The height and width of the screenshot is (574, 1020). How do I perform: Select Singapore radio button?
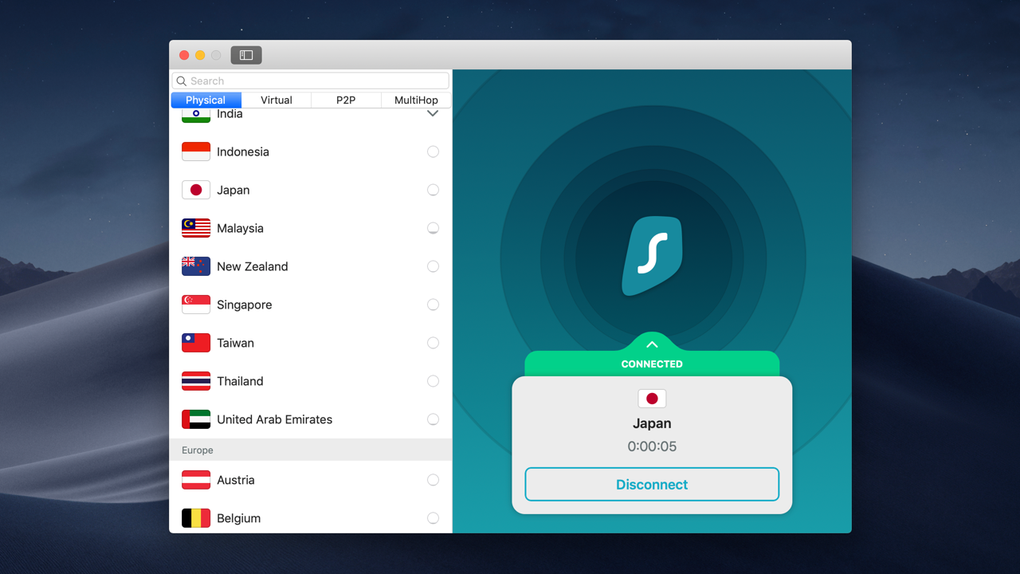(x=433, y=305)
